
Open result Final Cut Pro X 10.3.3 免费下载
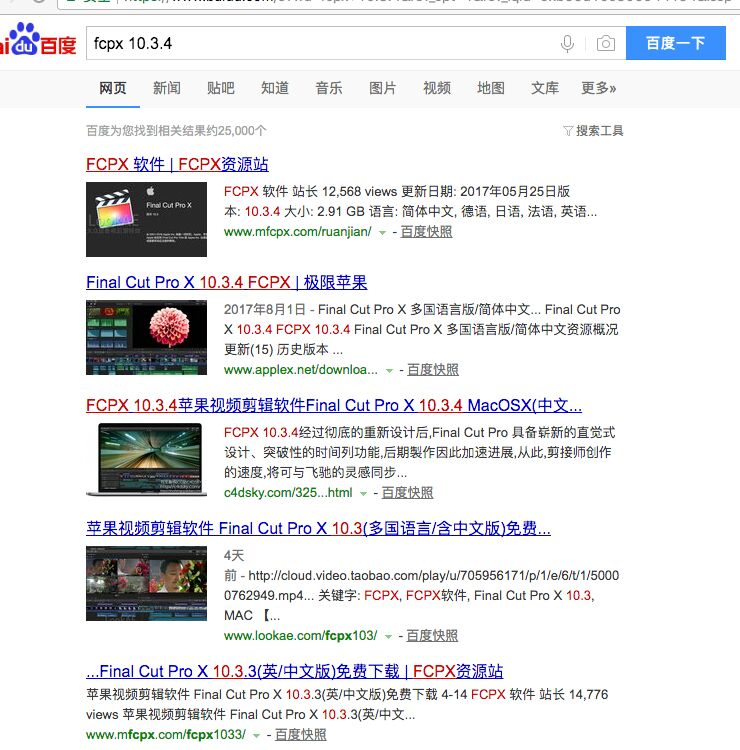click(295, 671)
